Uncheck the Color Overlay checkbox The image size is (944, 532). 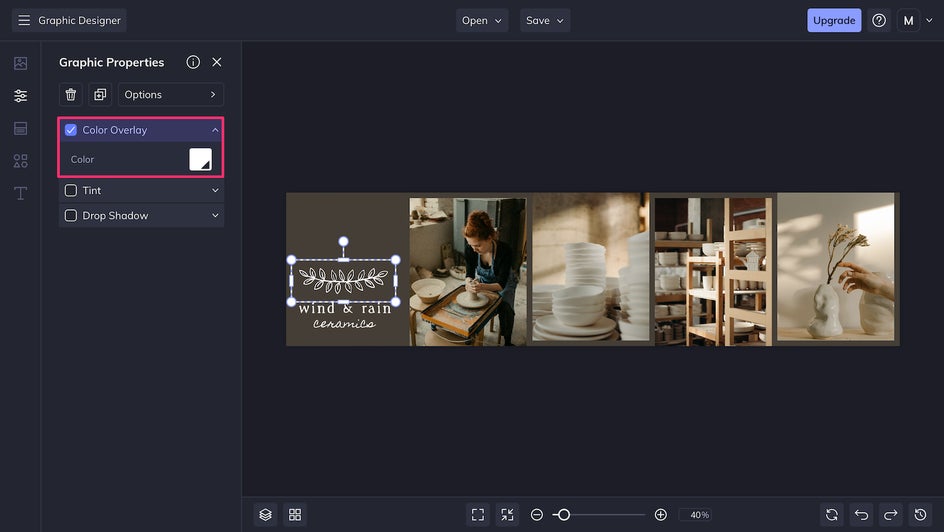pyautogui.click(x=70, y=130)
